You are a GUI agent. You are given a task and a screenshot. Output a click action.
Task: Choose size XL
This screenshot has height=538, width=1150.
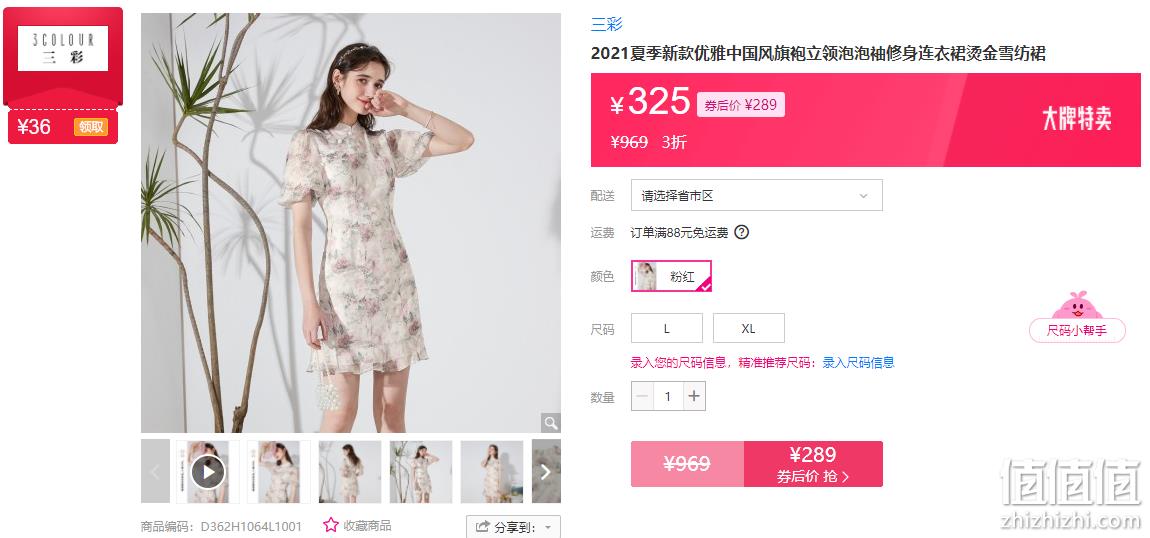(x=749, y=328)
